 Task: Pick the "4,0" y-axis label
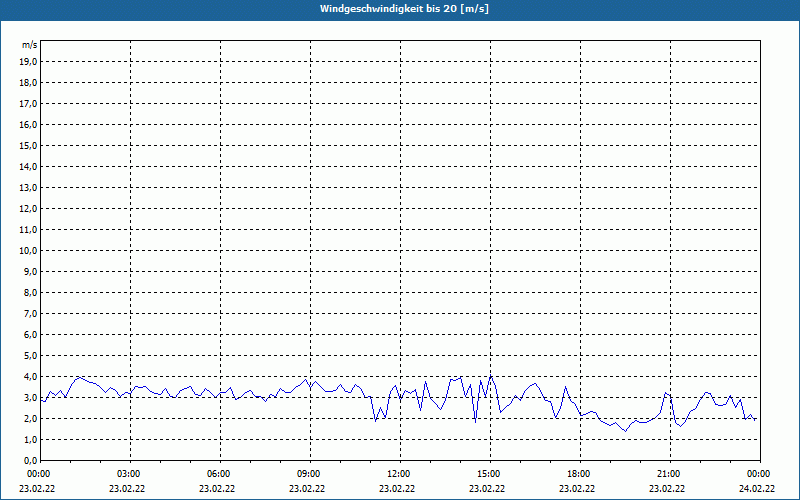(30, 377)
